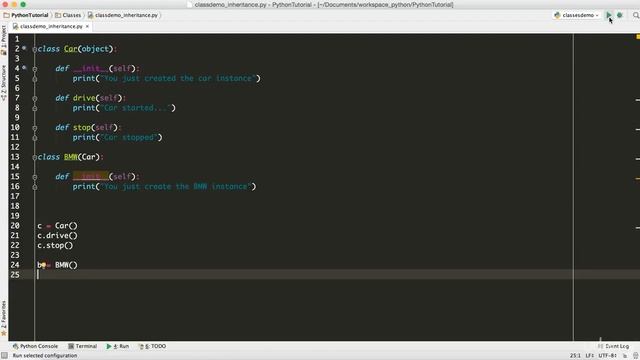Click 'BMW()' call on line 24
640x360 pixels.
[66, 265]
